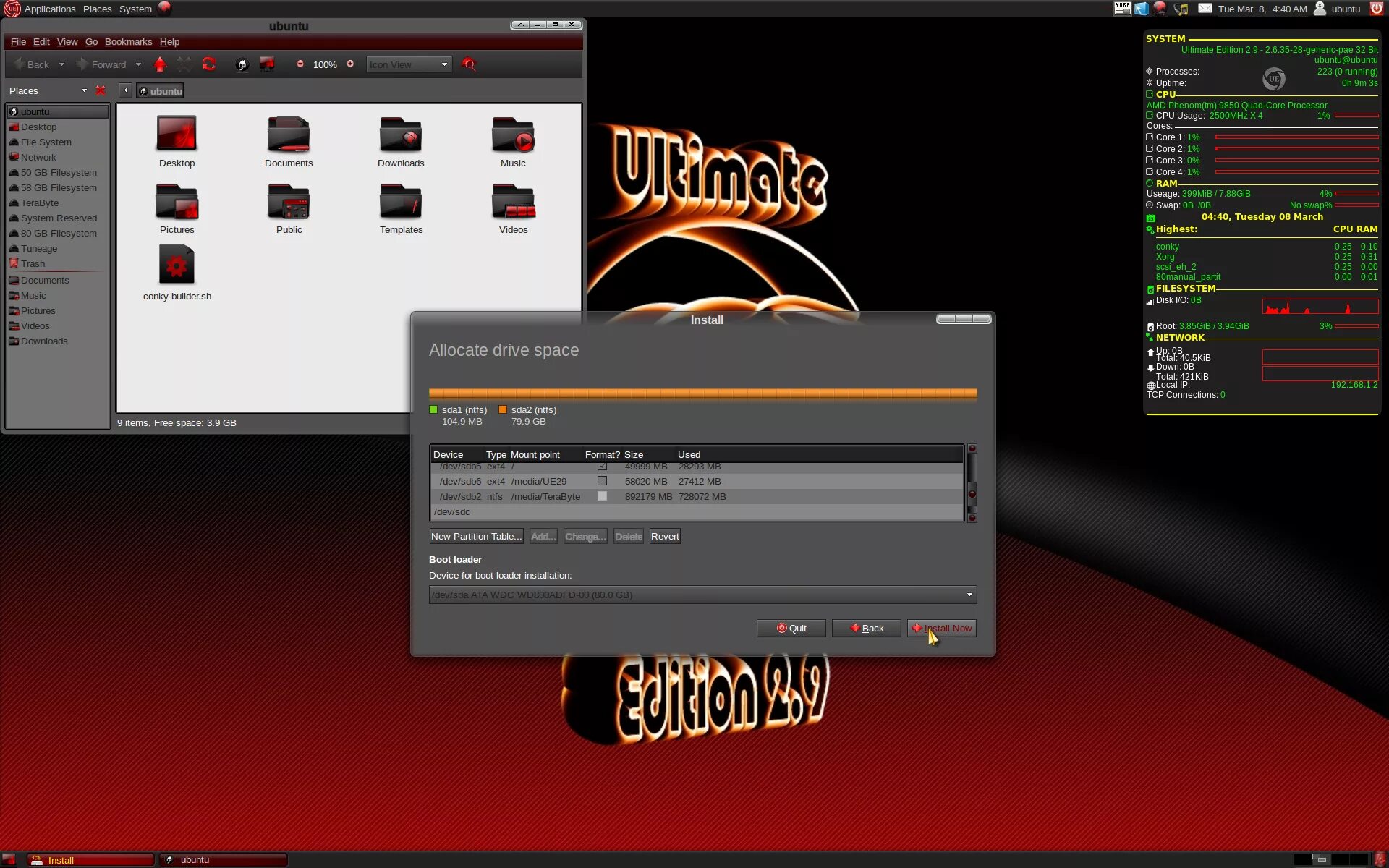Click the Install Now button
The width and height of the screenshot is (1389, 868).
coord(941,628)
